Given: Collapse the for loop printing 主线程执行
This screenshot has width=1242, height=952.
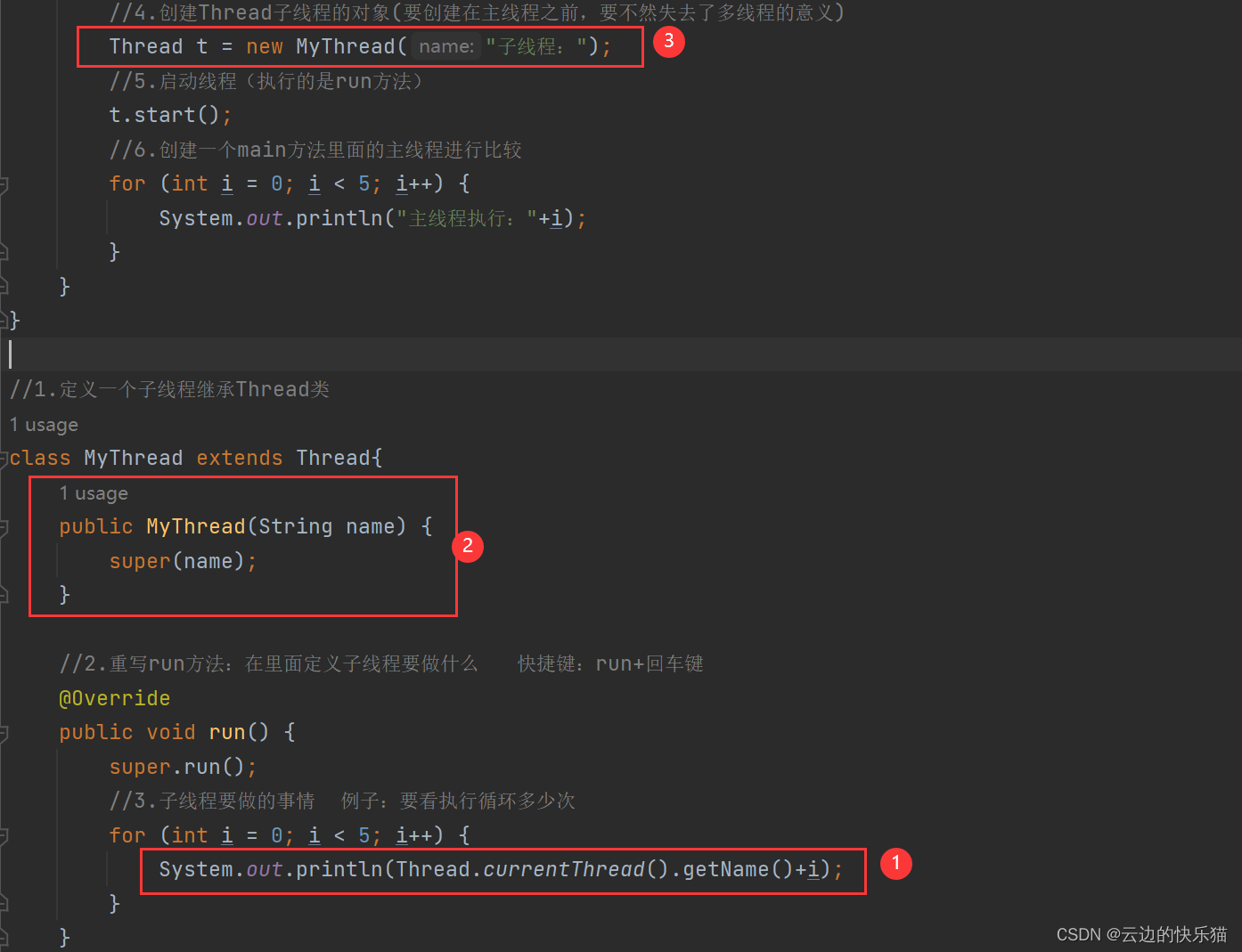Looking at the screenshot, I should click(4, 184).
